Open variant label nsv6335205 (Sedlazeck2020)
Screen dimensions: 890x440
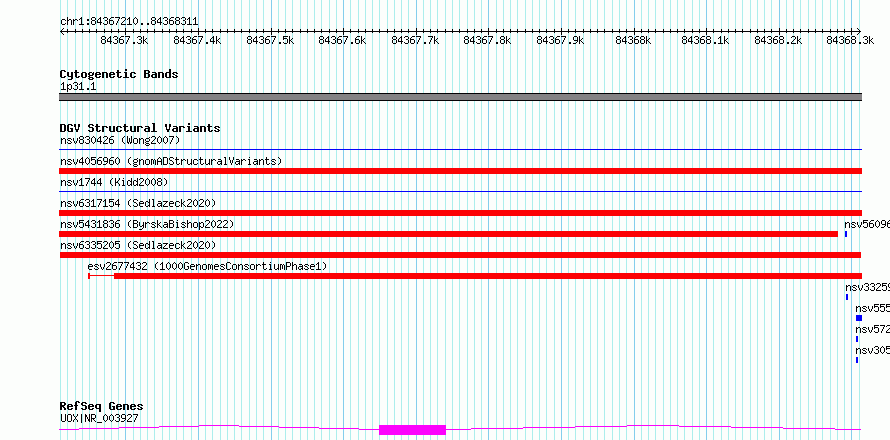coord(138,245)
